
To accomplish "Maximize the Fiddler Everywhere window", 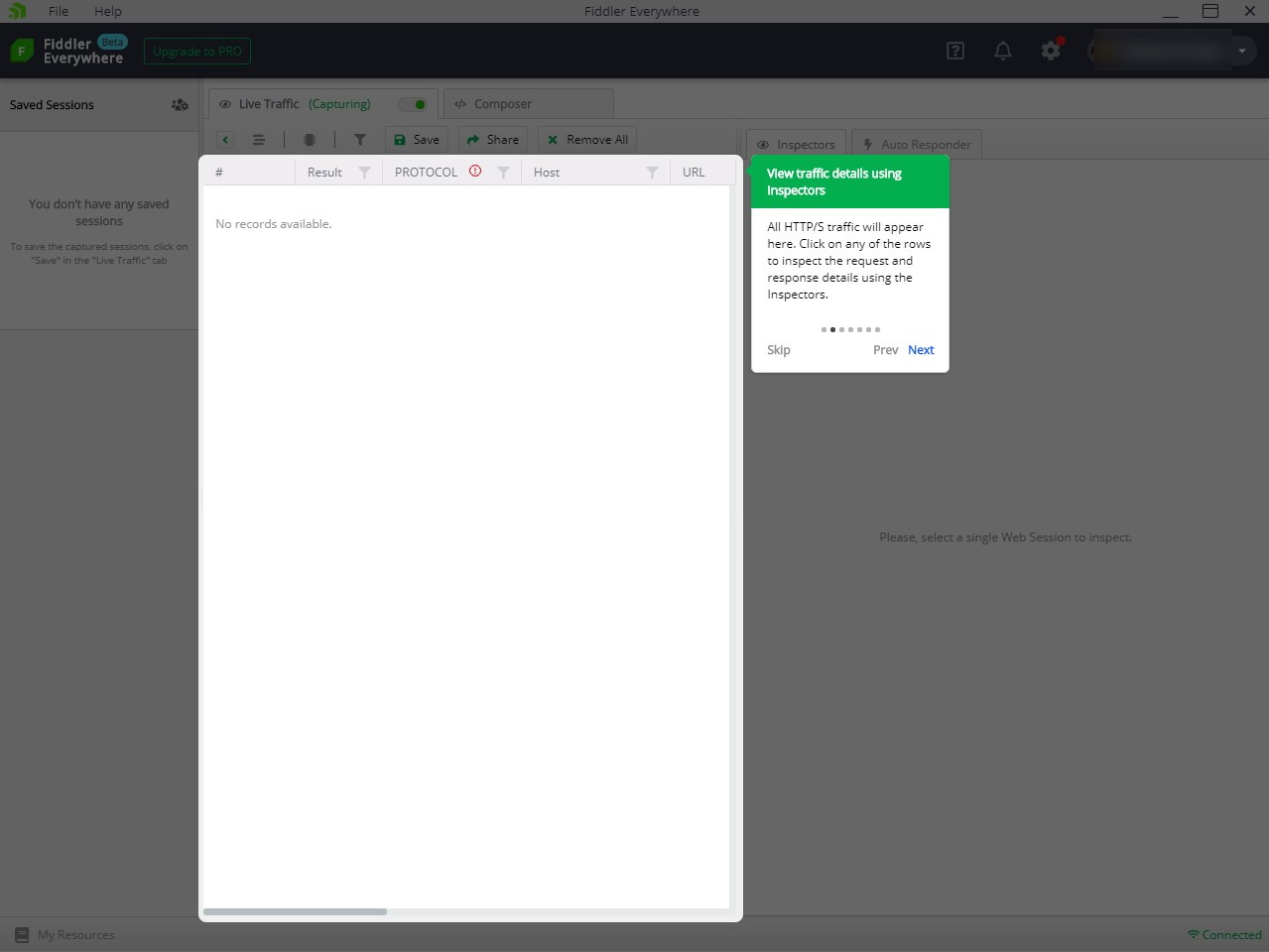I will point(1210,11).
